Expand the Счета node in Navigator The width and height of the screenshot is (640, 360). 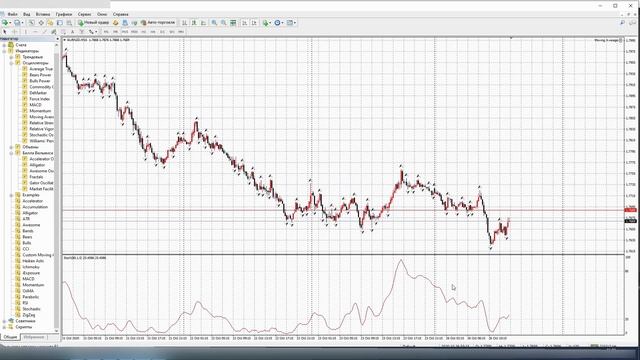4,45
